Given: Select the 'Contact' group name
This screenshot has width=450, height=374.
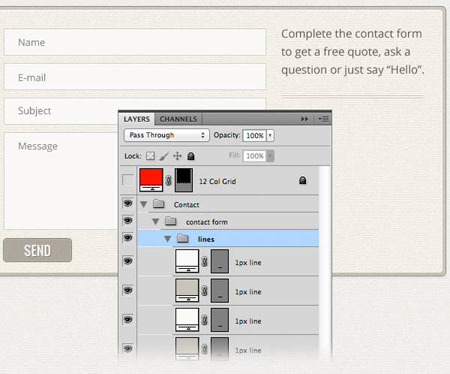Looking at the screenshot, I should click(x=186, y=205).
